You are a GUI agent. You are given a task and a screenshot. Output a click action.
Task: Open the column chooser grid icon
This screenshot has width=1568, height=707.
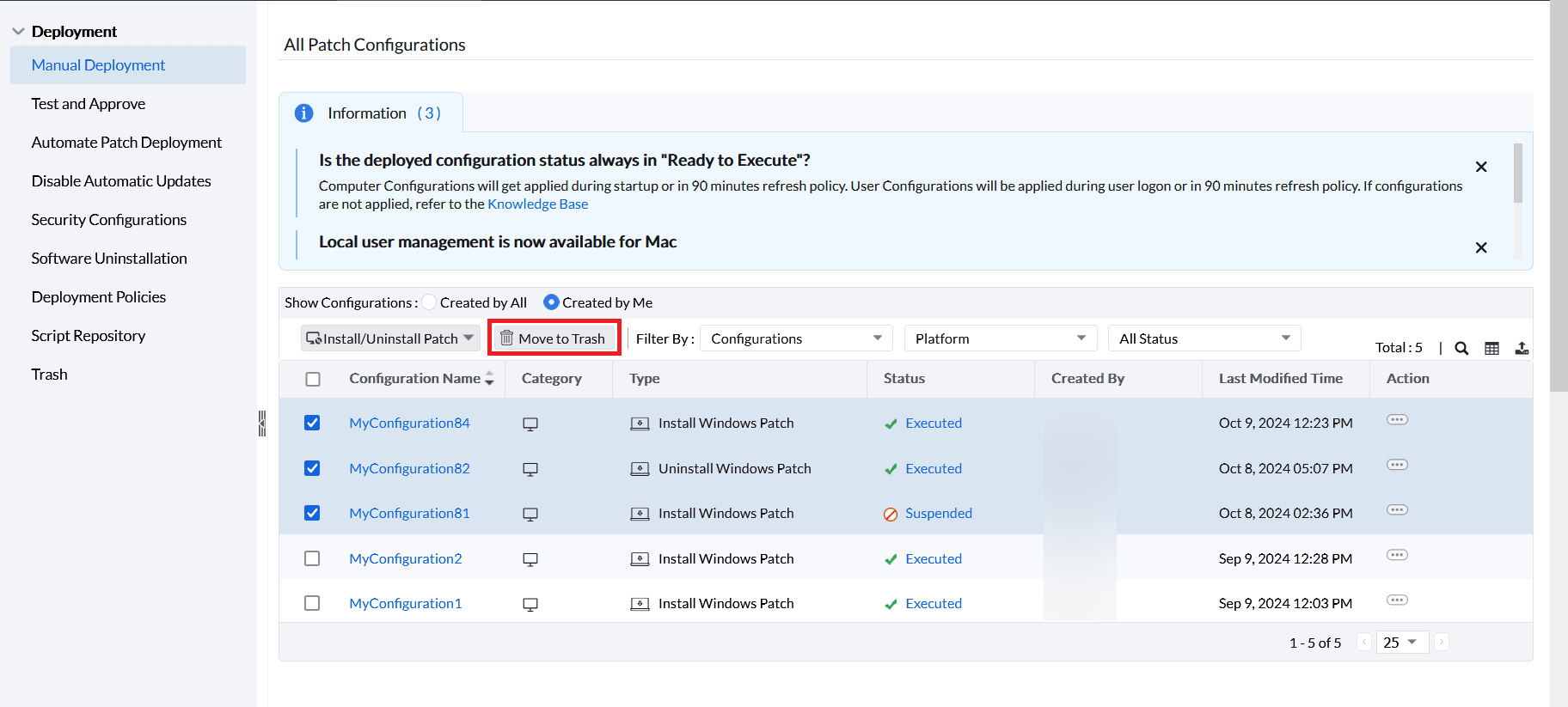click(x=1491, y=348)
